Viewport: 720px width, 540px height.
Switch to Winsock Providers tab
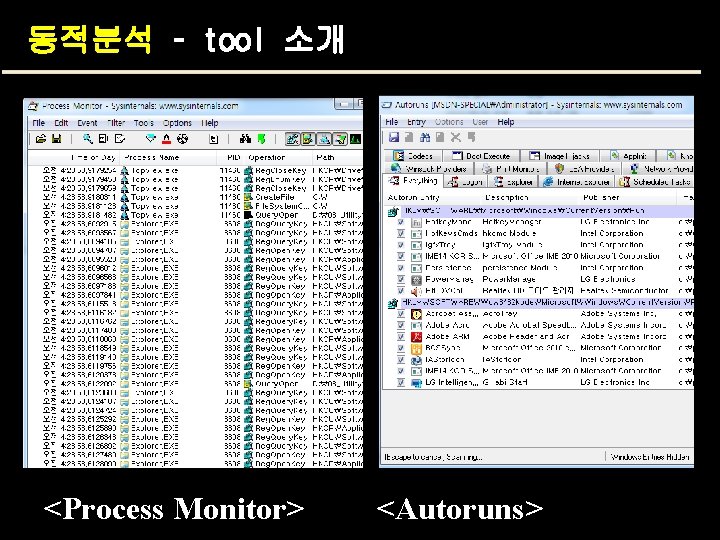pyautogui.click(x=429, y=169)
